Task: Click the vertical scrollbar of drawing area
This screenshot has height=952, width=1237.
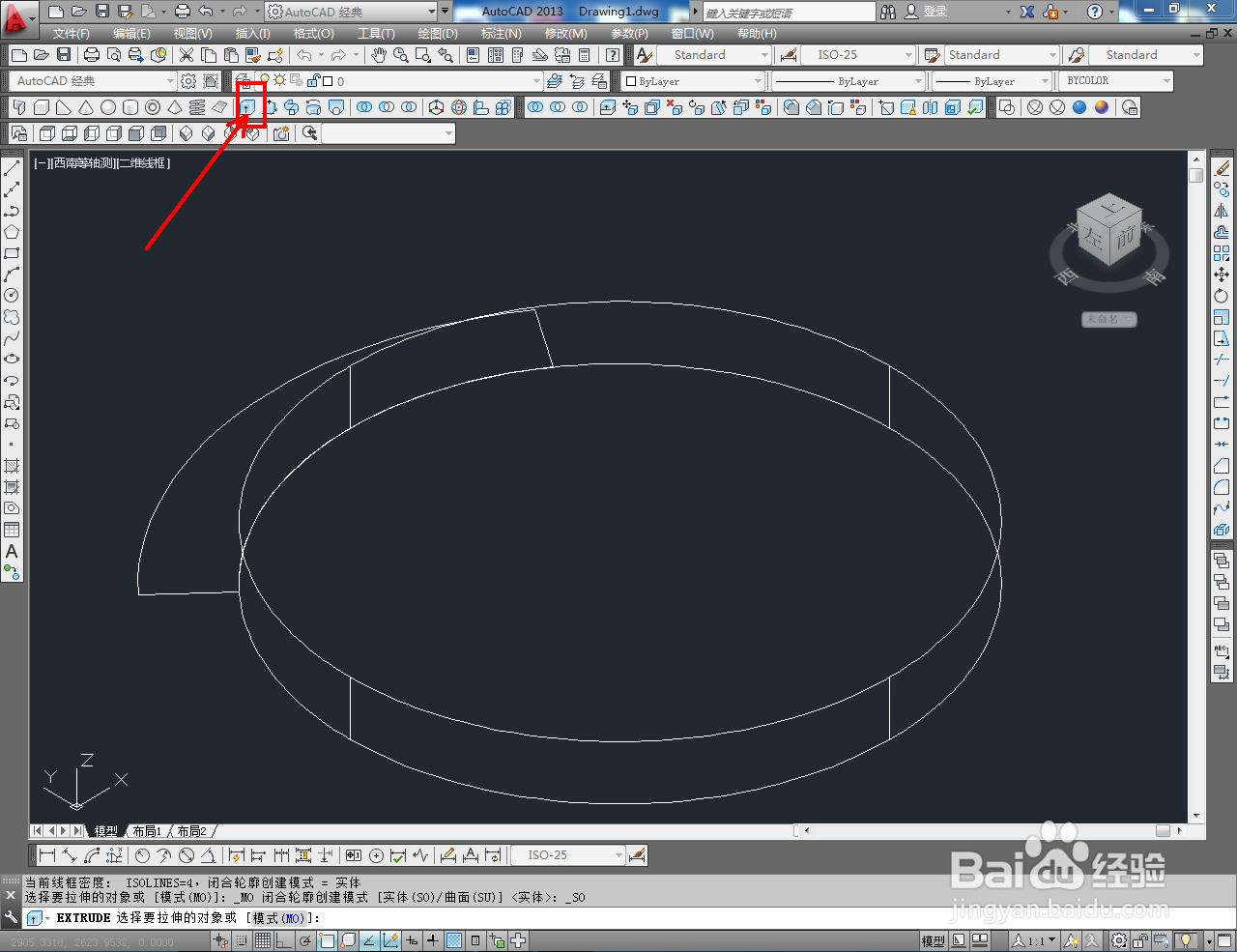Action: coord(1196,487)
